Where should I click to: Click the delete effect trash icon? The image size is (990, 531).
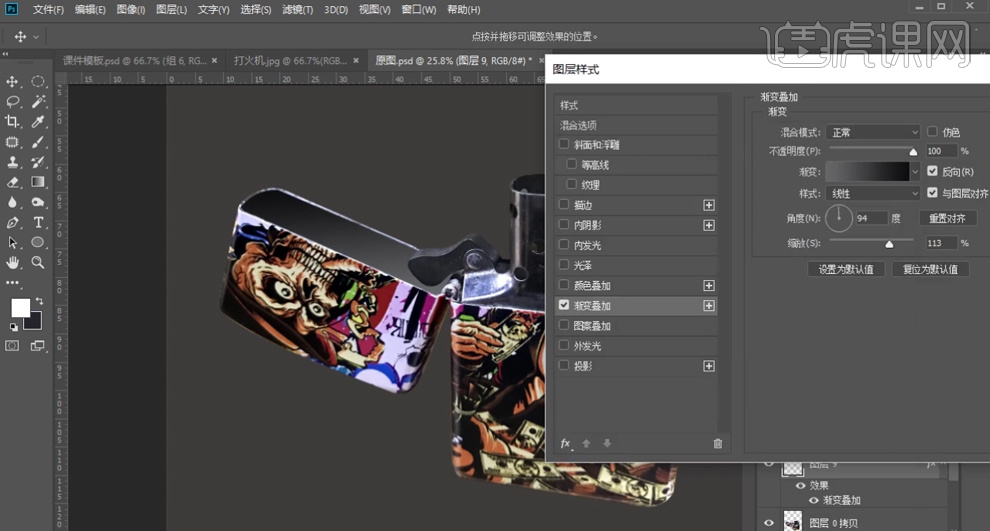click(717, 443)
